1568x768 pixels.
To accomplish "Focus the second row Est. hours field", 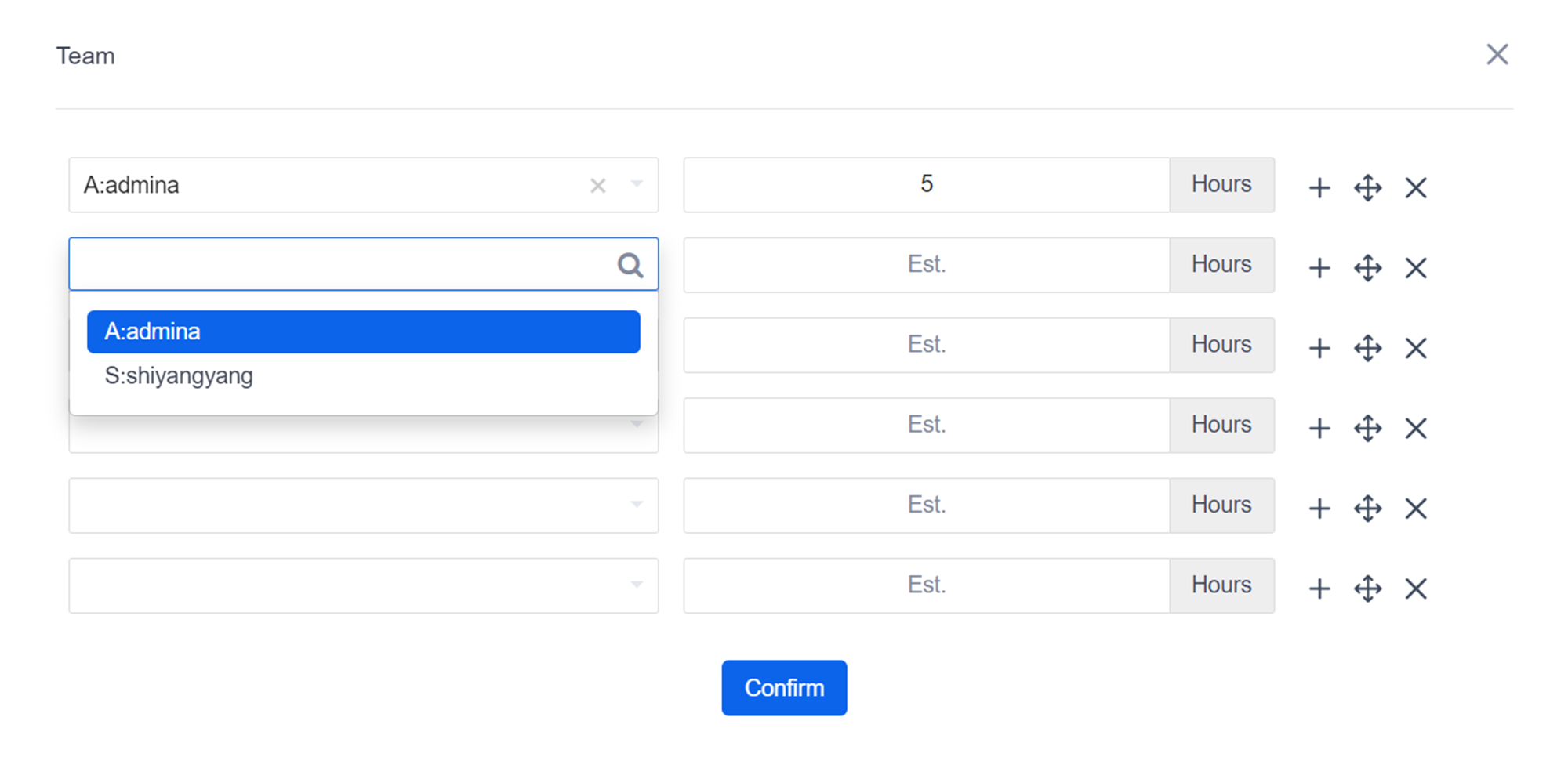I will [926, 265].
